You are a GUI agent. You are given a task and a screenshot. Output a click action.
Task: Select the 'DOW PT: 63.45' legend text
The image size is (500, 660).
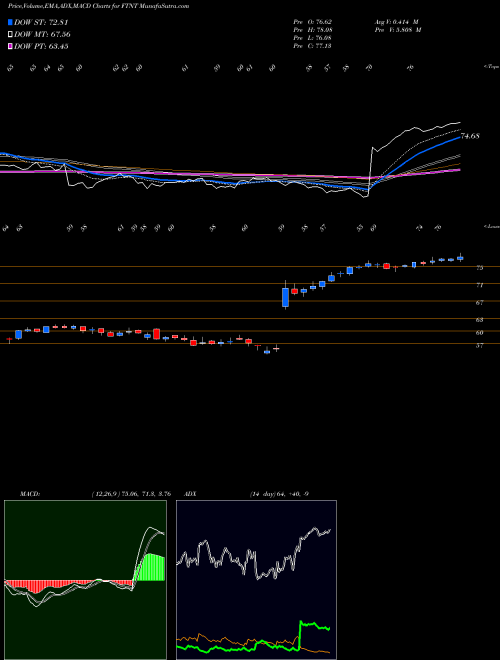point(41,46)
